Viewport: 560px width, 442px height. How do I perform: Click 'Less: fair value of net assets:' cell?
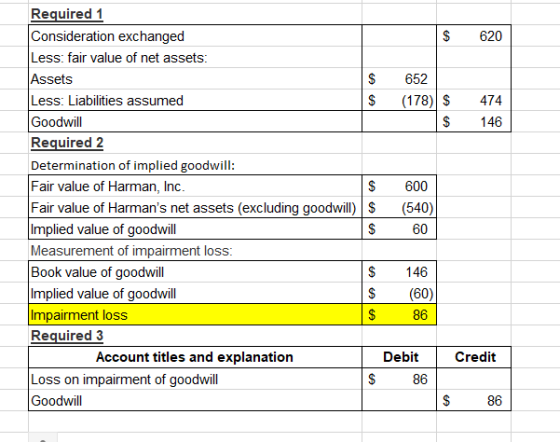tap(195, 57)
